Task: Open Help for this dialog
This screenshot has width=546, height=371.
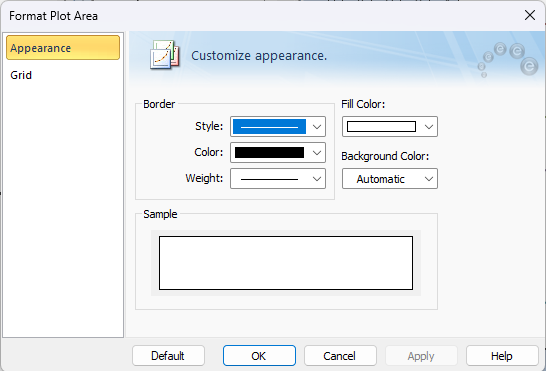Action: click(502, 356)
